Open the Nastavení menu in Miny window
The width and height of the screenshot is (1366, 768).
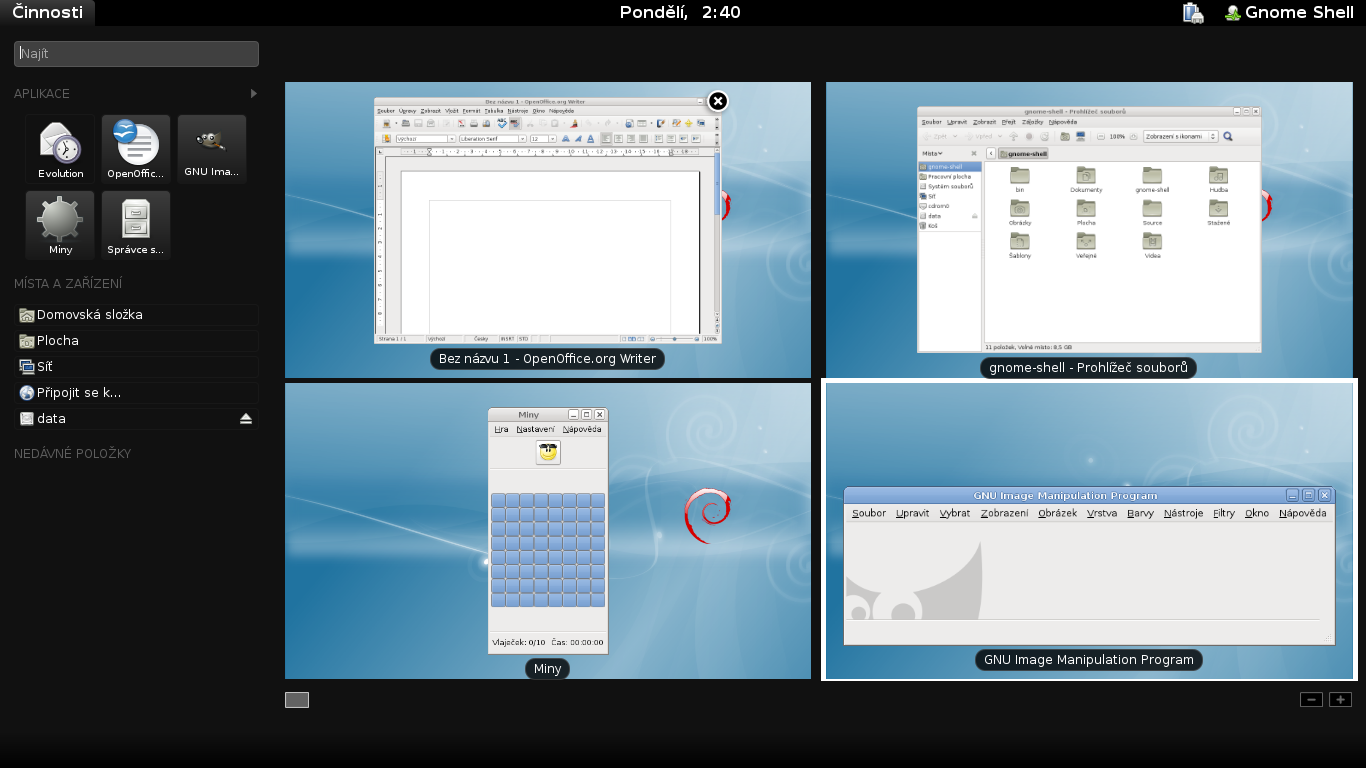click(535, 429)
